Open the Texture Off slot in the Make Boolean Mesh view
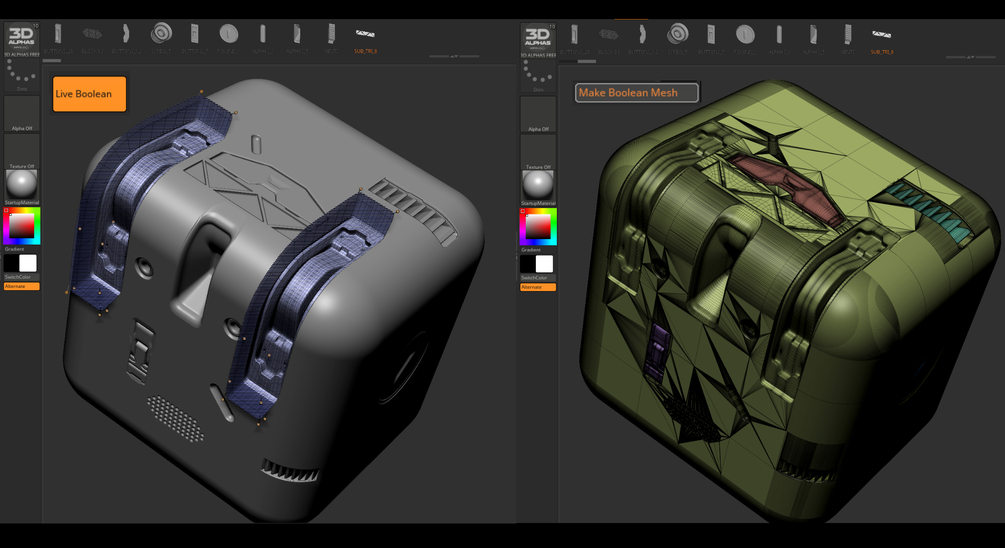The height and width of the screenshot is (548, 1005). (538, 153)
